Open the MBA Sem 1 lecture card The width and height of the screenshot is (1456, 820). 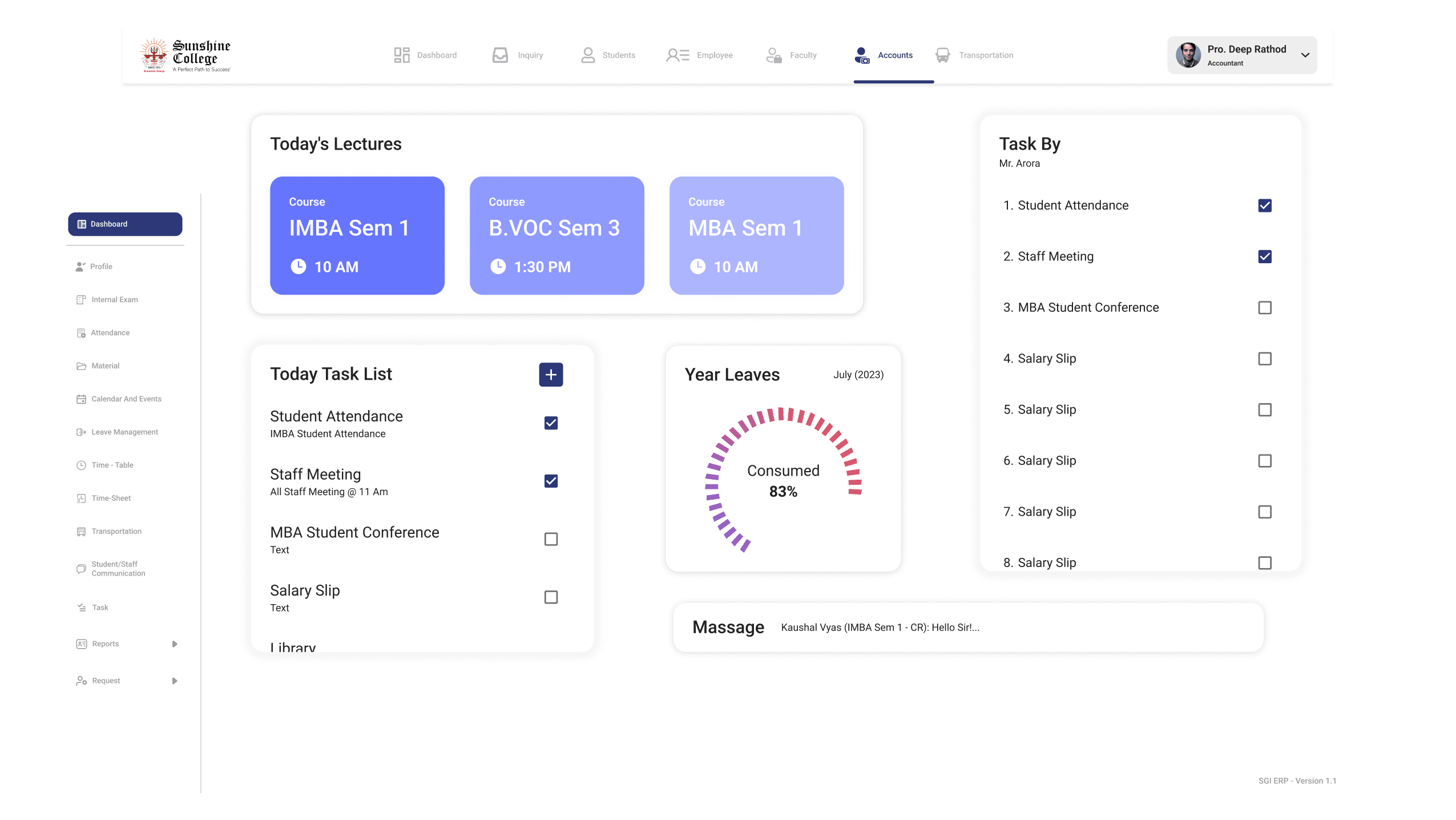click(757, 235)
